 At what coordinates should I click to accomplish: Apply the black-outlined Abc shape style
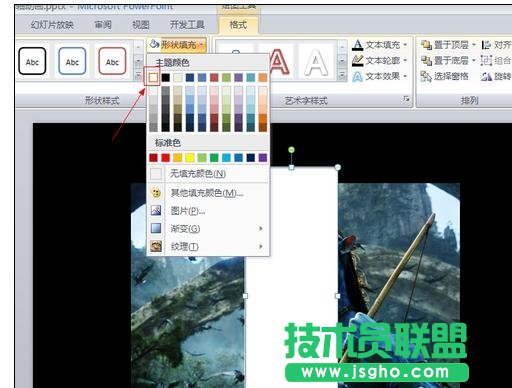point(32,61)
